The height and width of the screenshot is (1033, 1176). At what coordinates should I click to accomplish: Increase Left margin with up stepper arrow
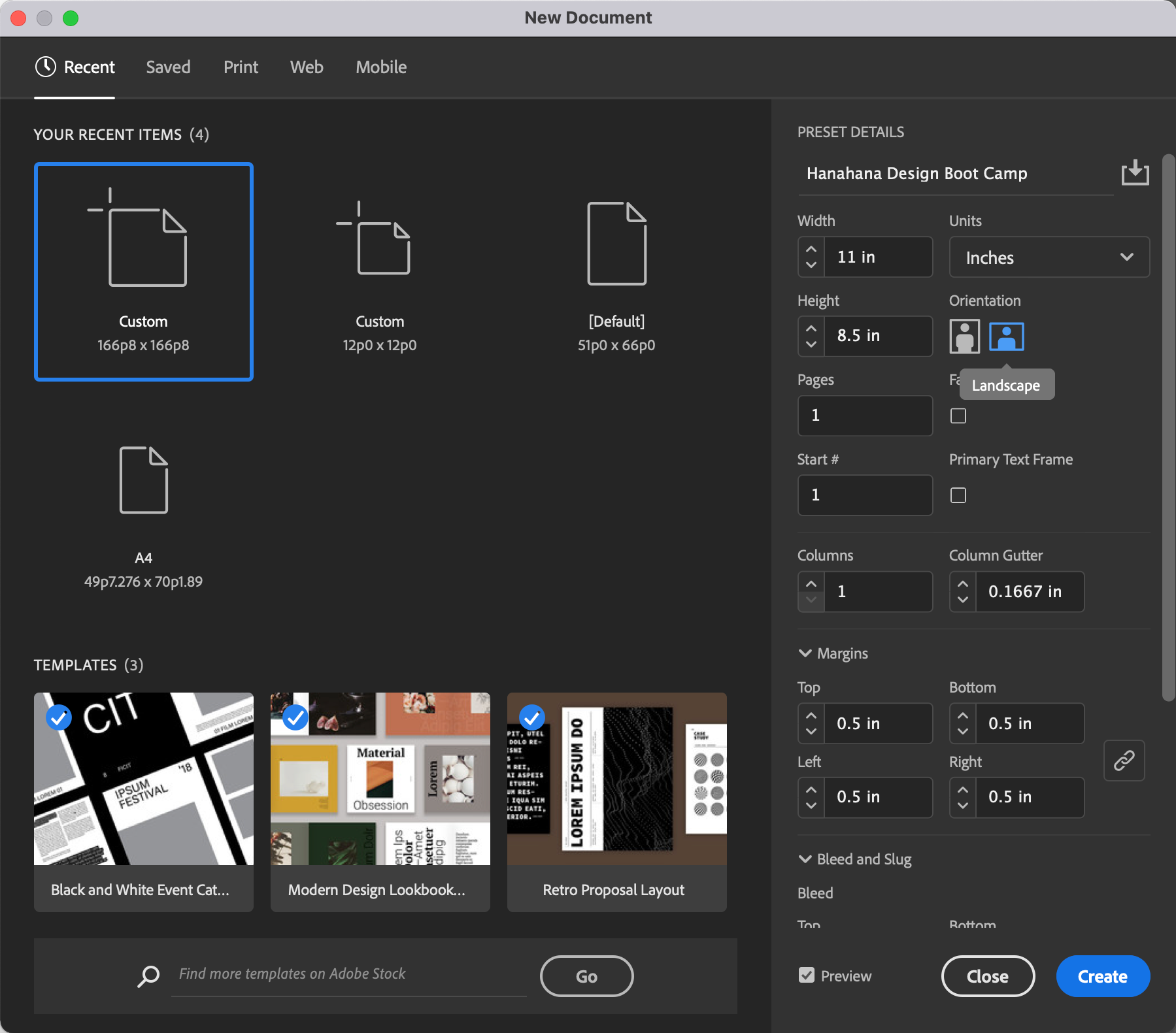click(x=811, y=789)
